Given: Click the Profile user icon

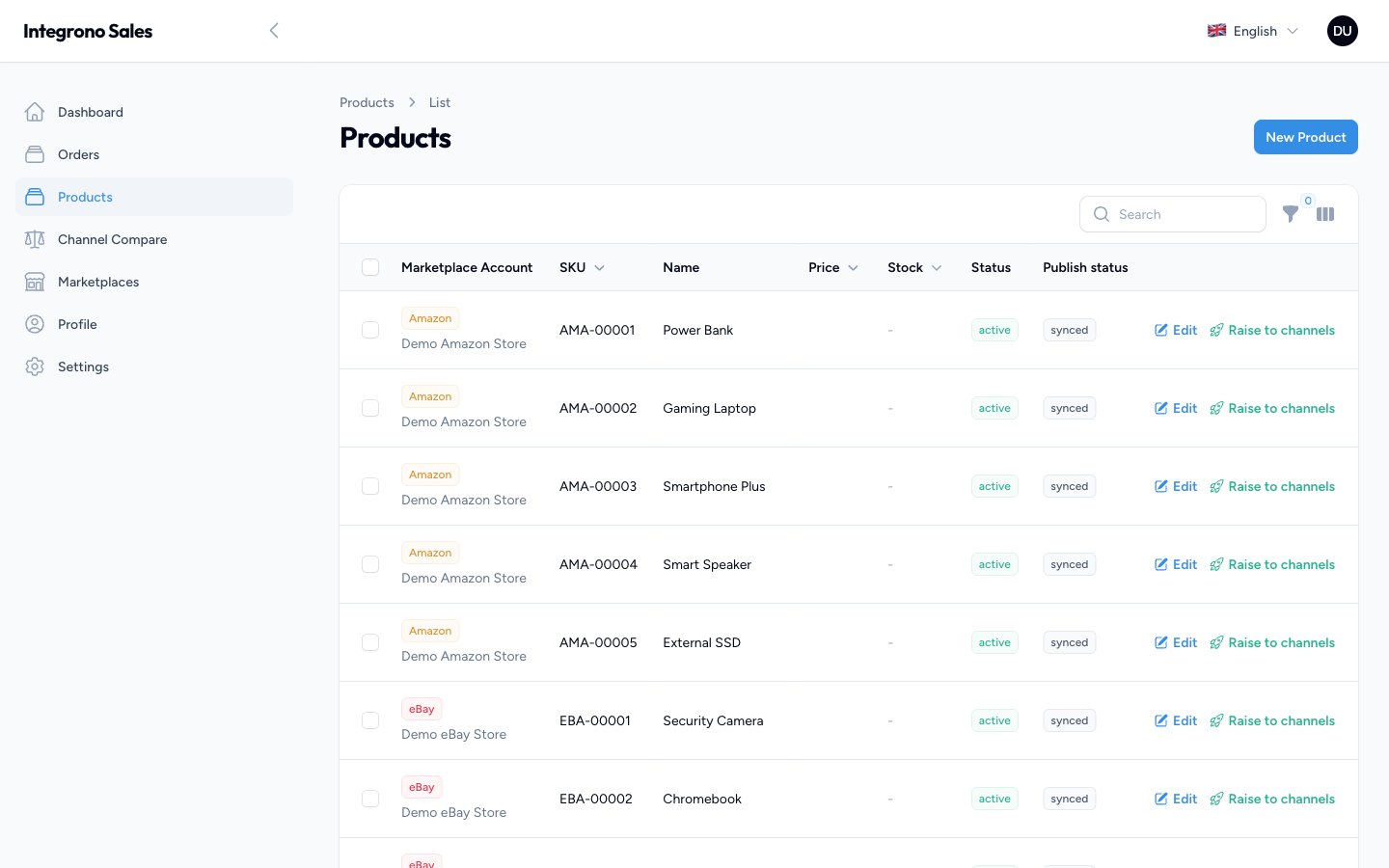Looking at the screenshot, I should pyautogui.click(x=35, y=324).
